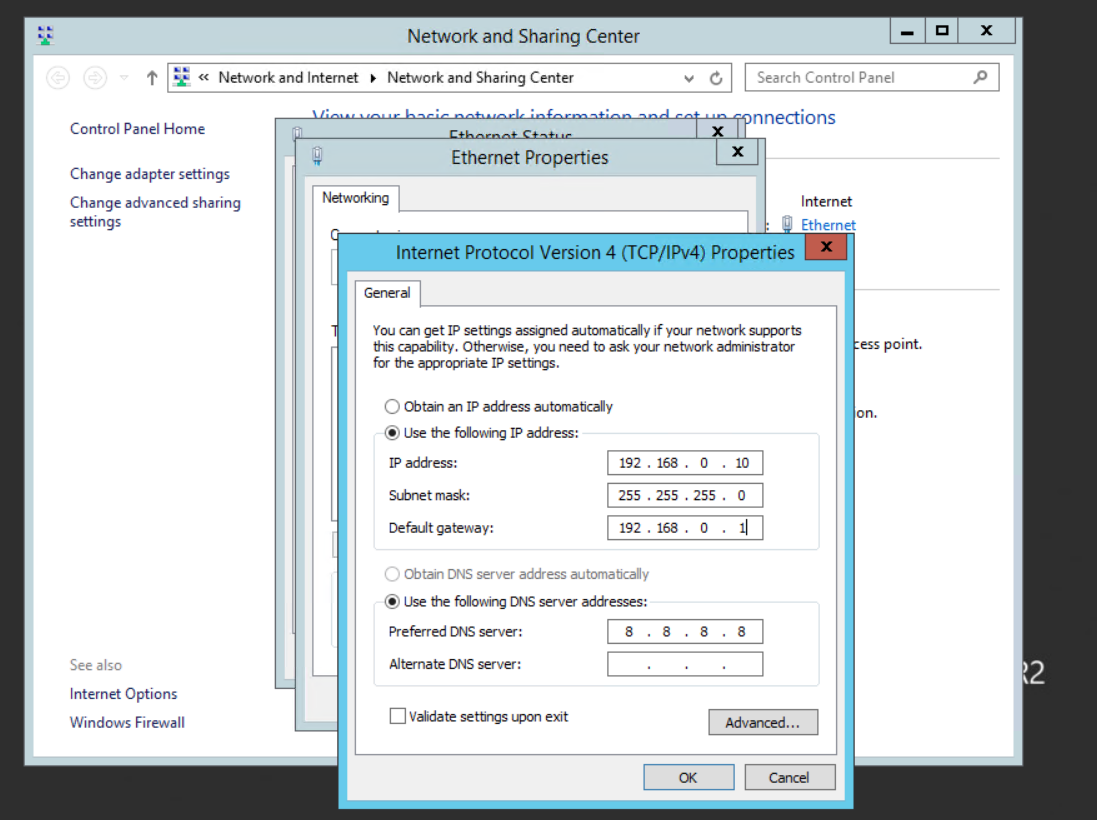Open Change adapter settings
This screenshot has width=1097, height=820.
150,174
